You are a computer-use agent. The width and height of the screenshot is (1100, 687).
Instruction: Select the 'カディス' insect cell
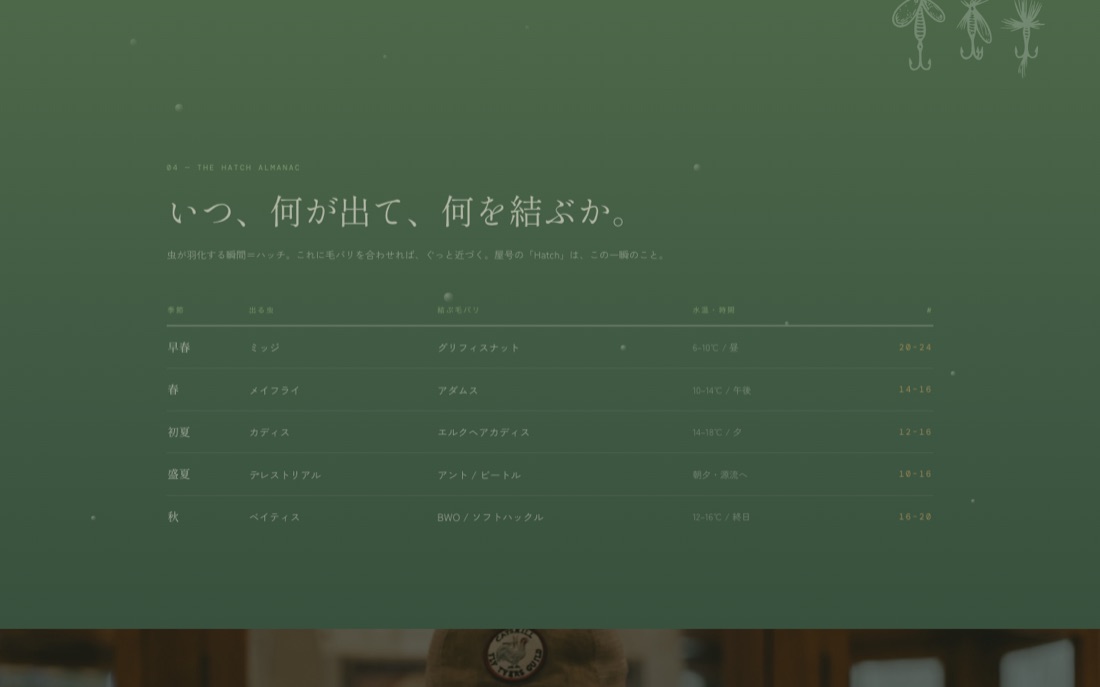click(269, 432)
